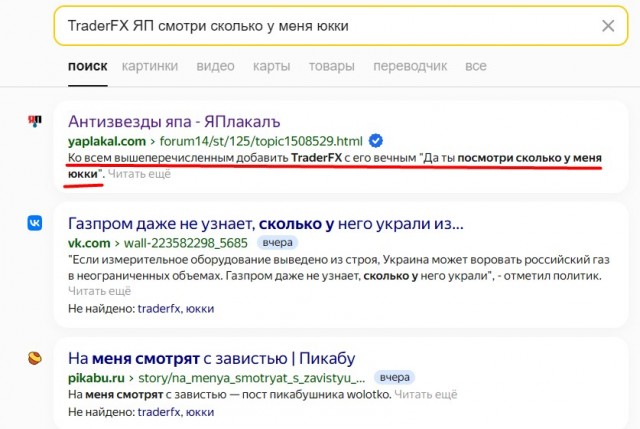This screenshot has height=429, width=640.
Task: Expand Читать ещё in the vk.com result
Action: [x=100, y=291]
